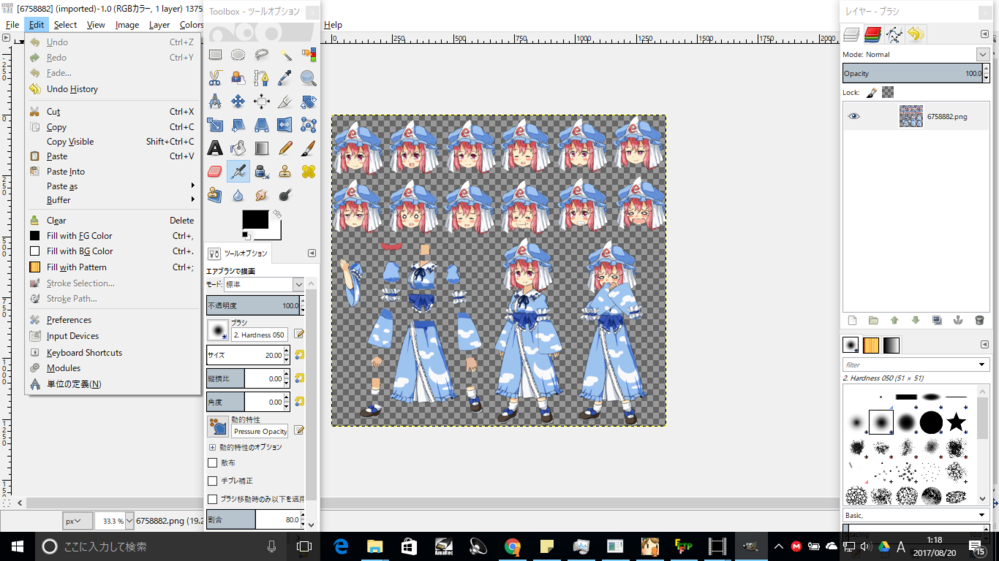Open the px unit dropdown in status bar
This screenshot has height=561, width=999.
click(77, 521)
